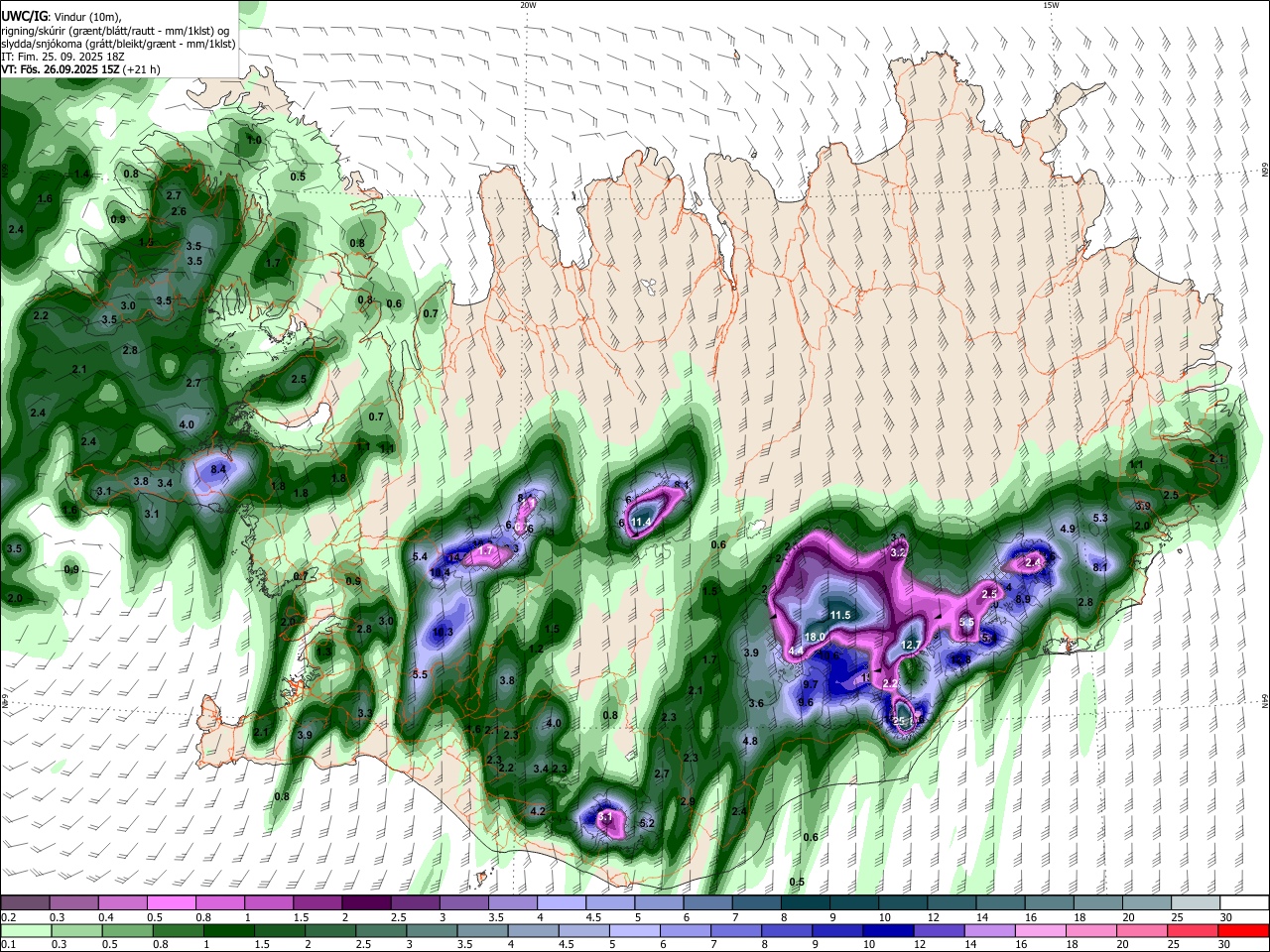
Task: Click the pale grey snow swatch labeled 25
Action: [1197, 902]
